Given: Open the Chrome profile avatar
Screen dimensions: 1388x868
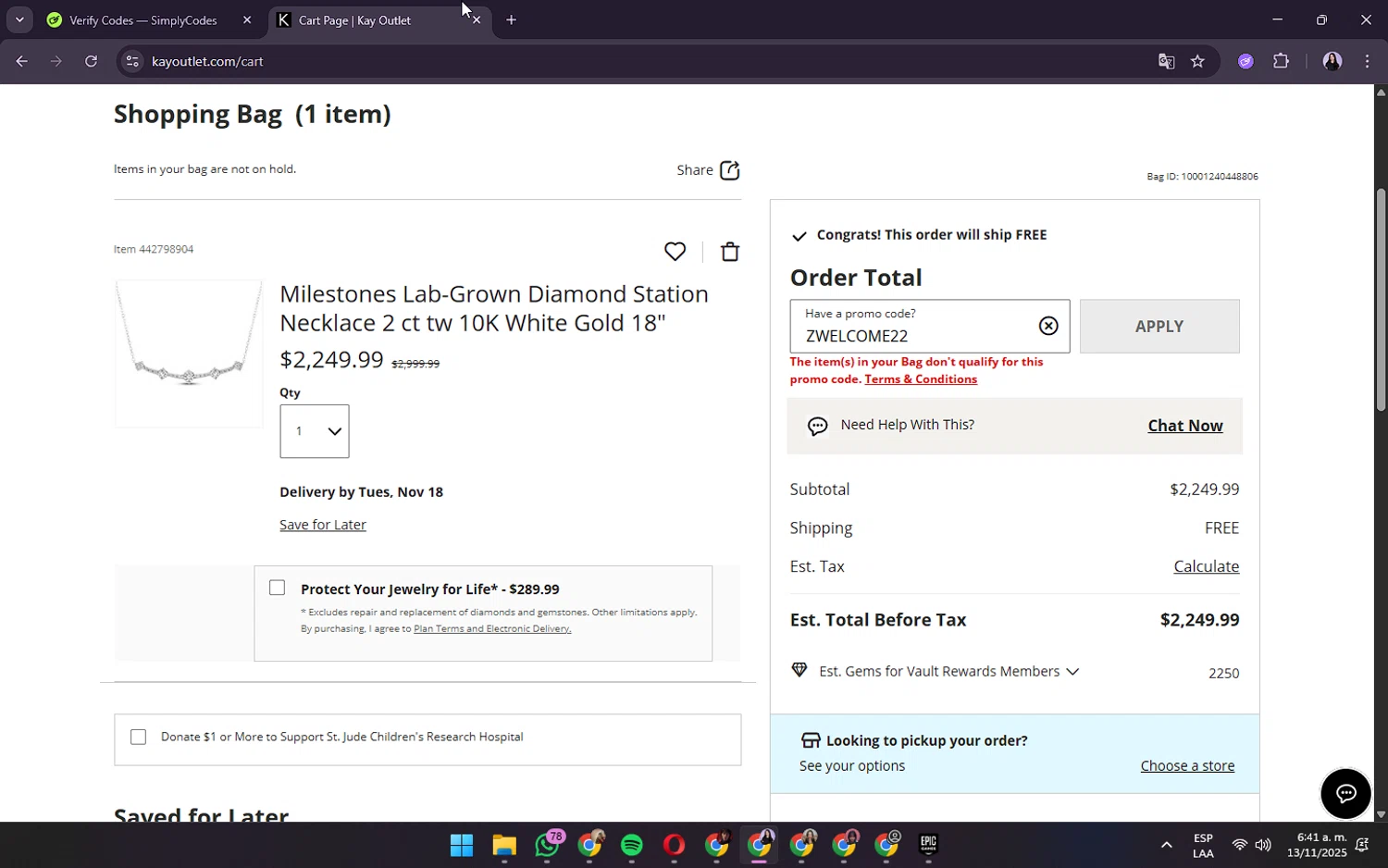Looking at the screenshot, I should 1332,61.
